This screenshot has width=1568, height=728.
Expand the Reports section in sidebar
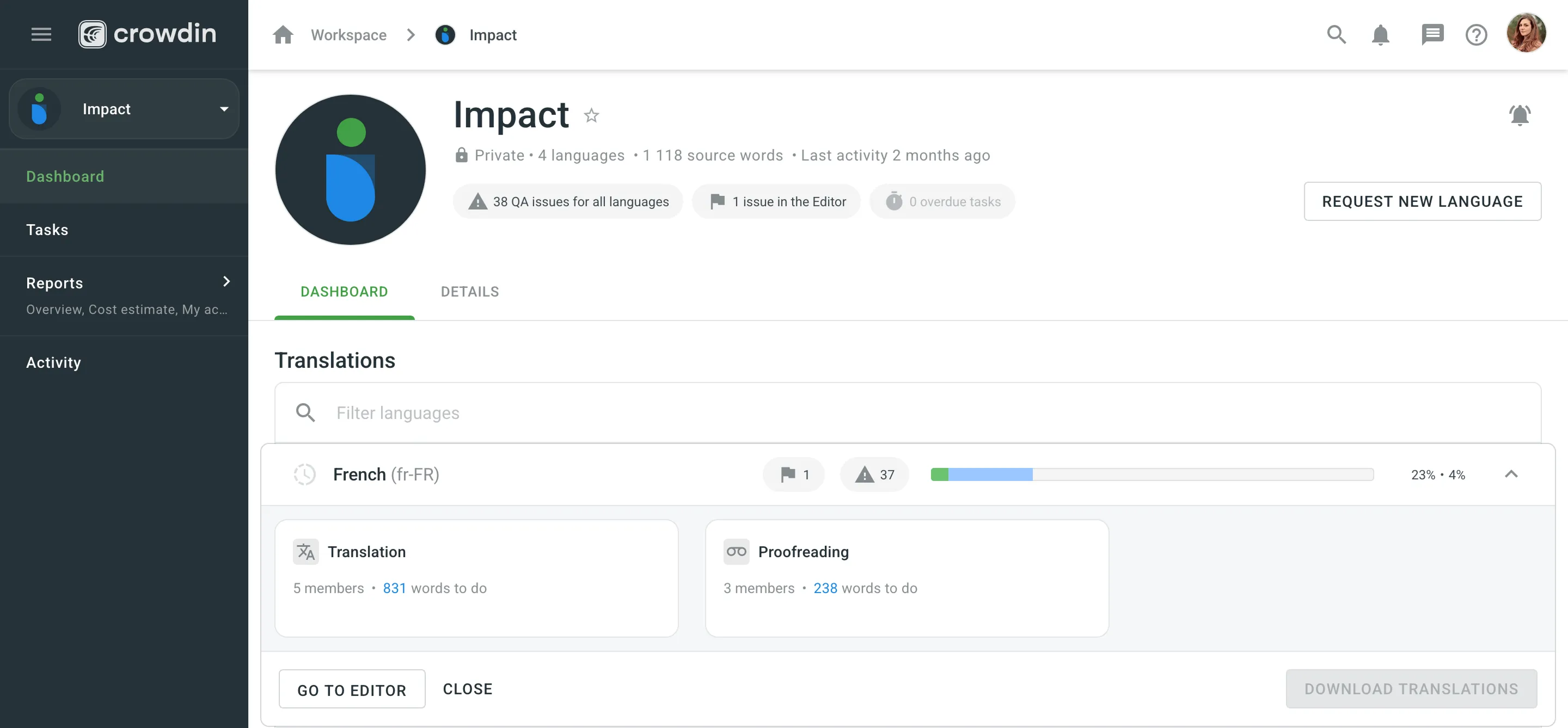click(x=226, y=282)
